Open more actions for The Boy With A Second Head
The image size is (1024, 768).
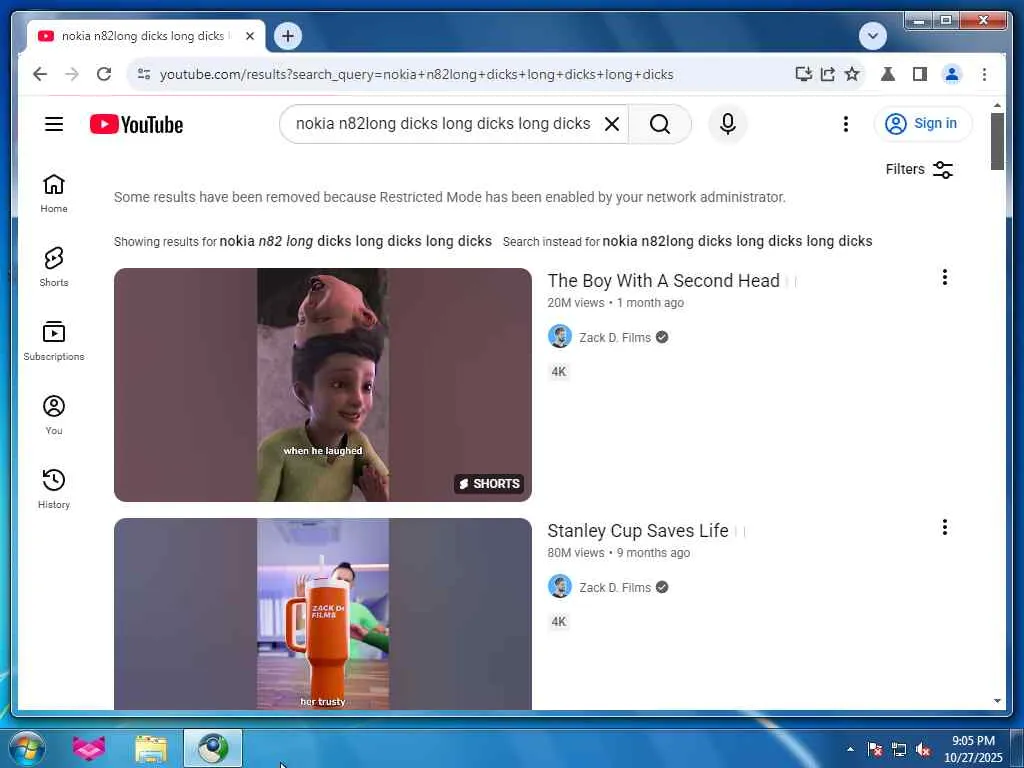[x=944, y=278]
